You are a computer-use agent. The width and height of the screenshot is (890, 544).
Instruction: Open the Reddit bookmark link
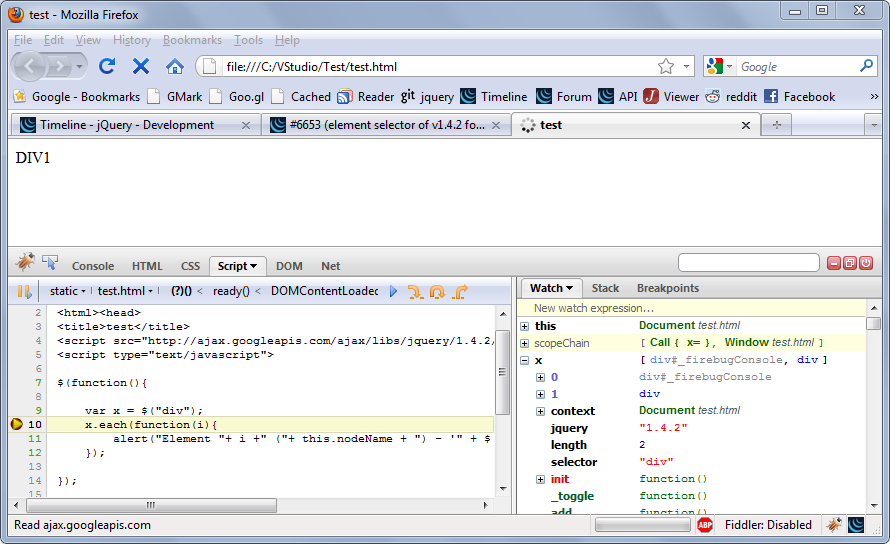pos(728,97)
